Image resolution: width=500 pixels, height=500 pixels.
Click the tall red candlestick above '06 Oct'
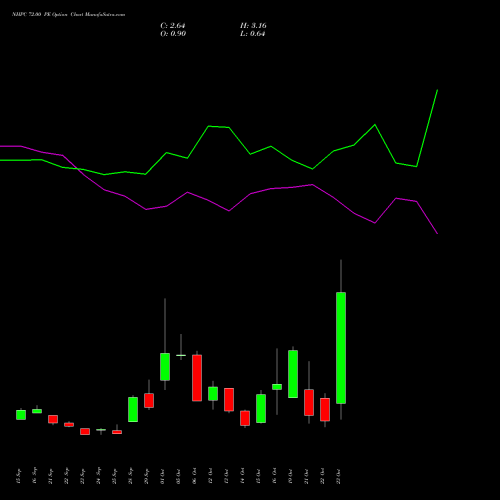(197, 378)
